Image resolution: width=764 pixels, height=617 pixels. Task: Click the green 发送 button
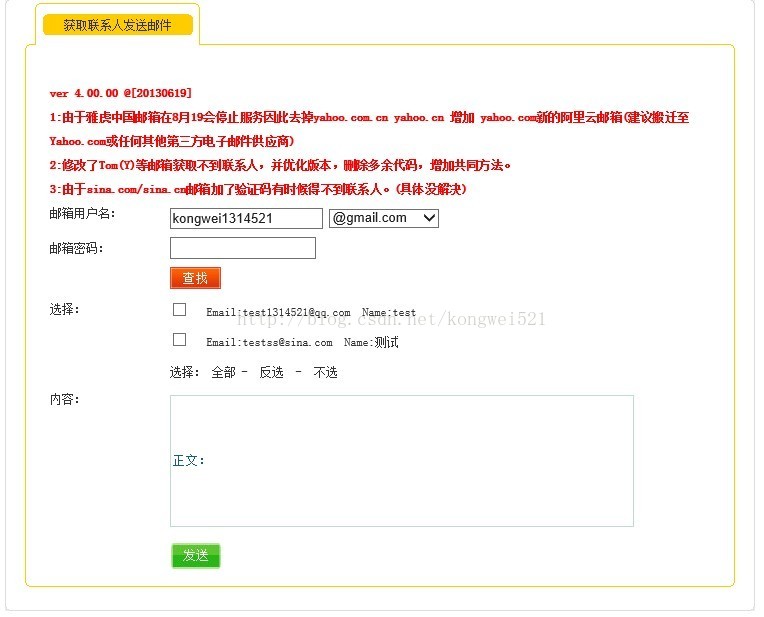pyautogui.click(x=195, y=556)
